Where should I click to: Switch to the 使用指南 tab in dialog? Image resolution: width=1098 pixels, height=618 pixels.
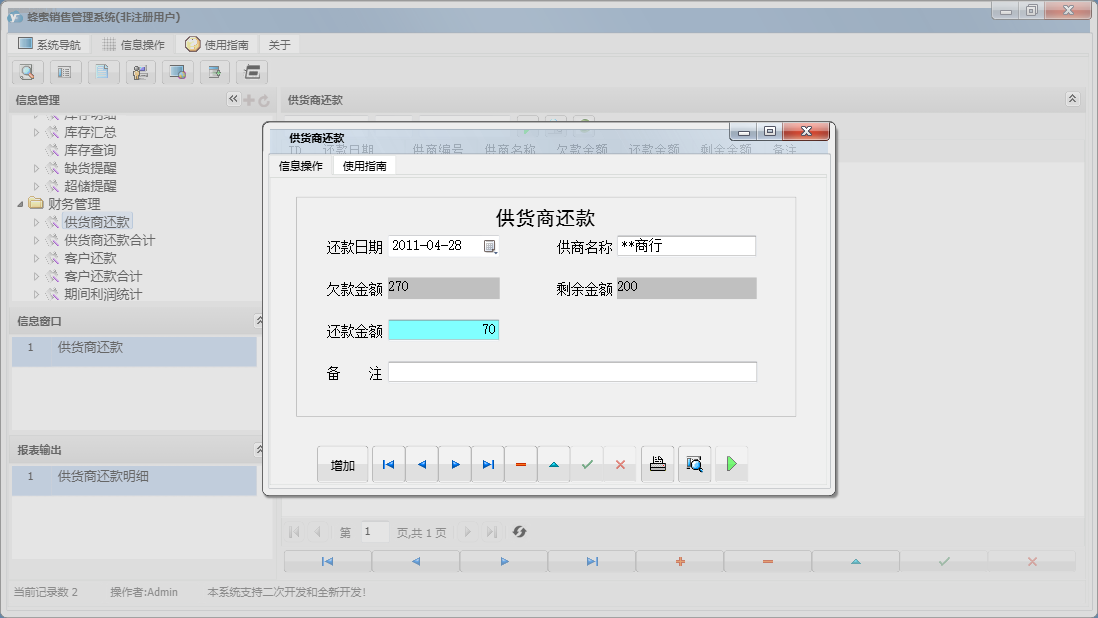[x=366, y=165]
